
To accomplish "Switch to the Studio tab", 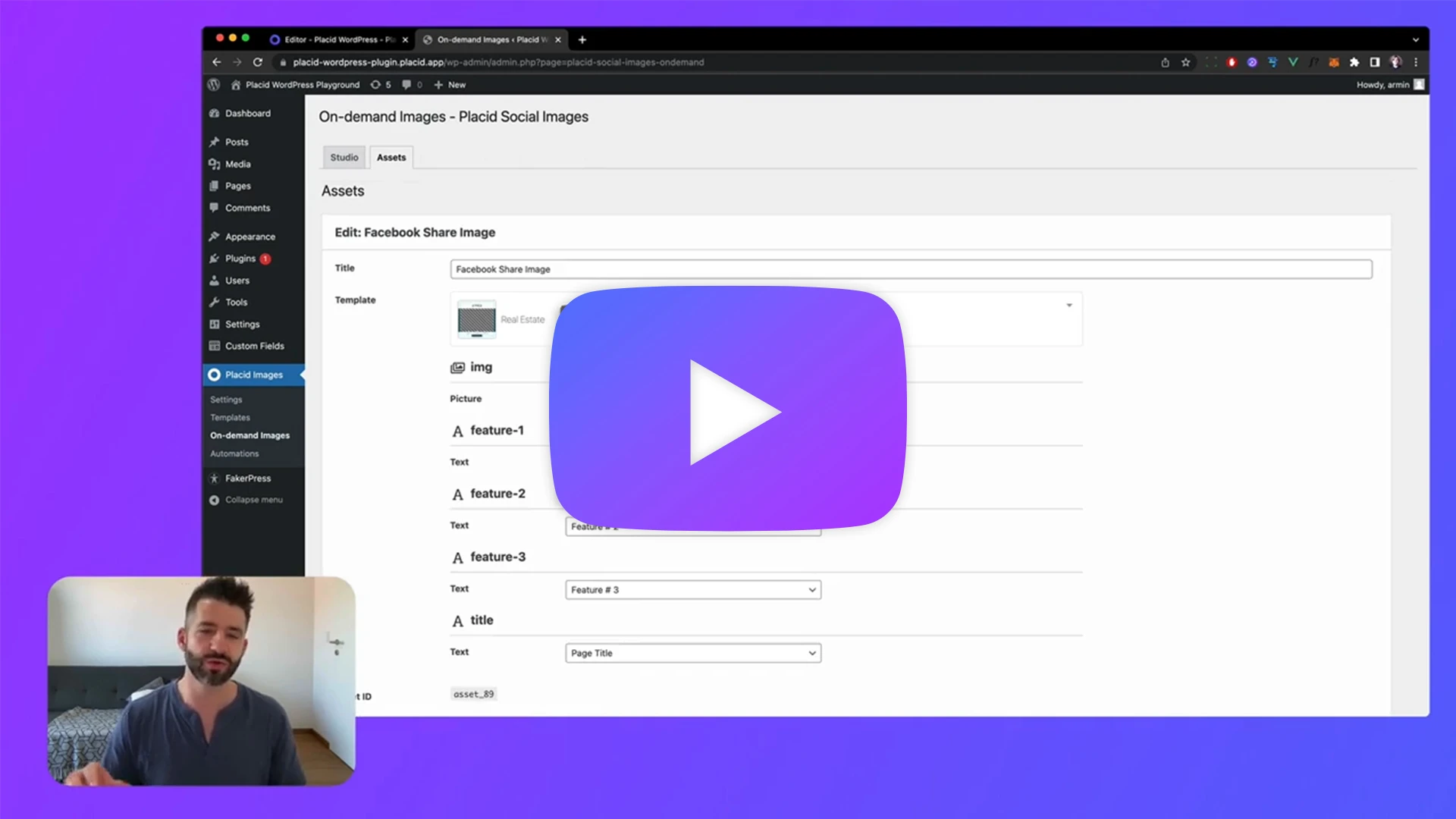I will (344, 158).
